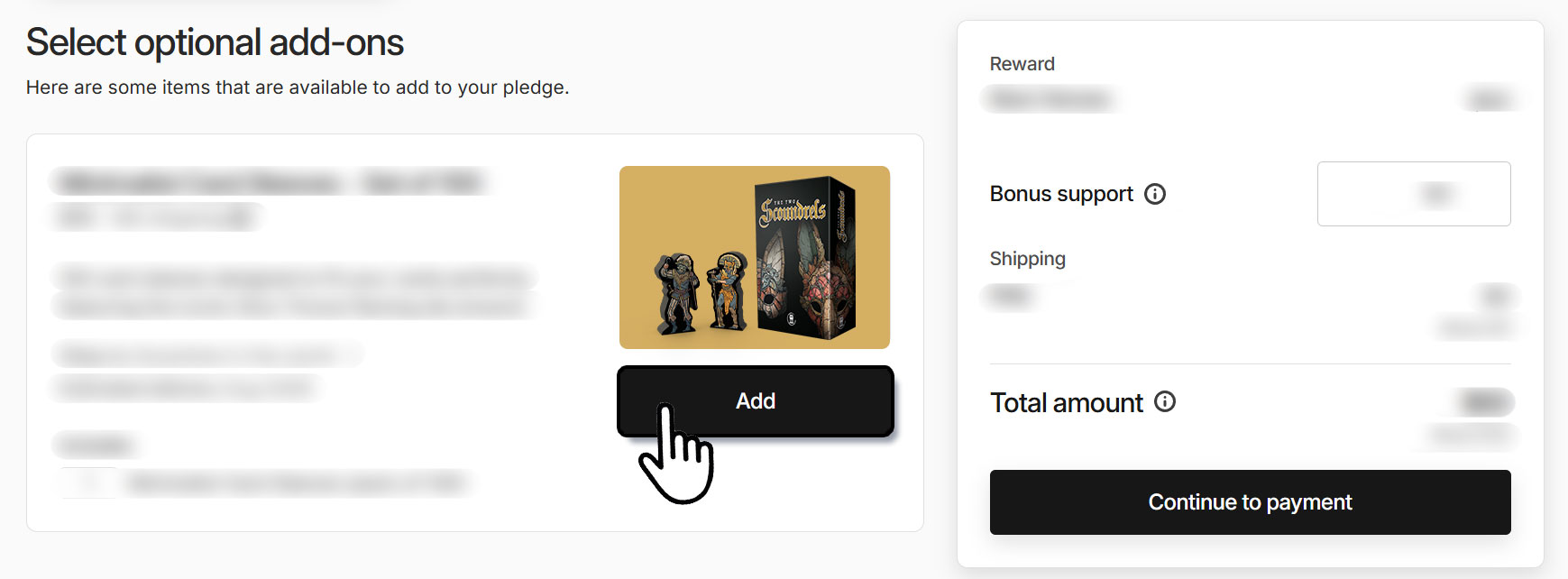Open the Bonus support info icon

point(1155,194)
